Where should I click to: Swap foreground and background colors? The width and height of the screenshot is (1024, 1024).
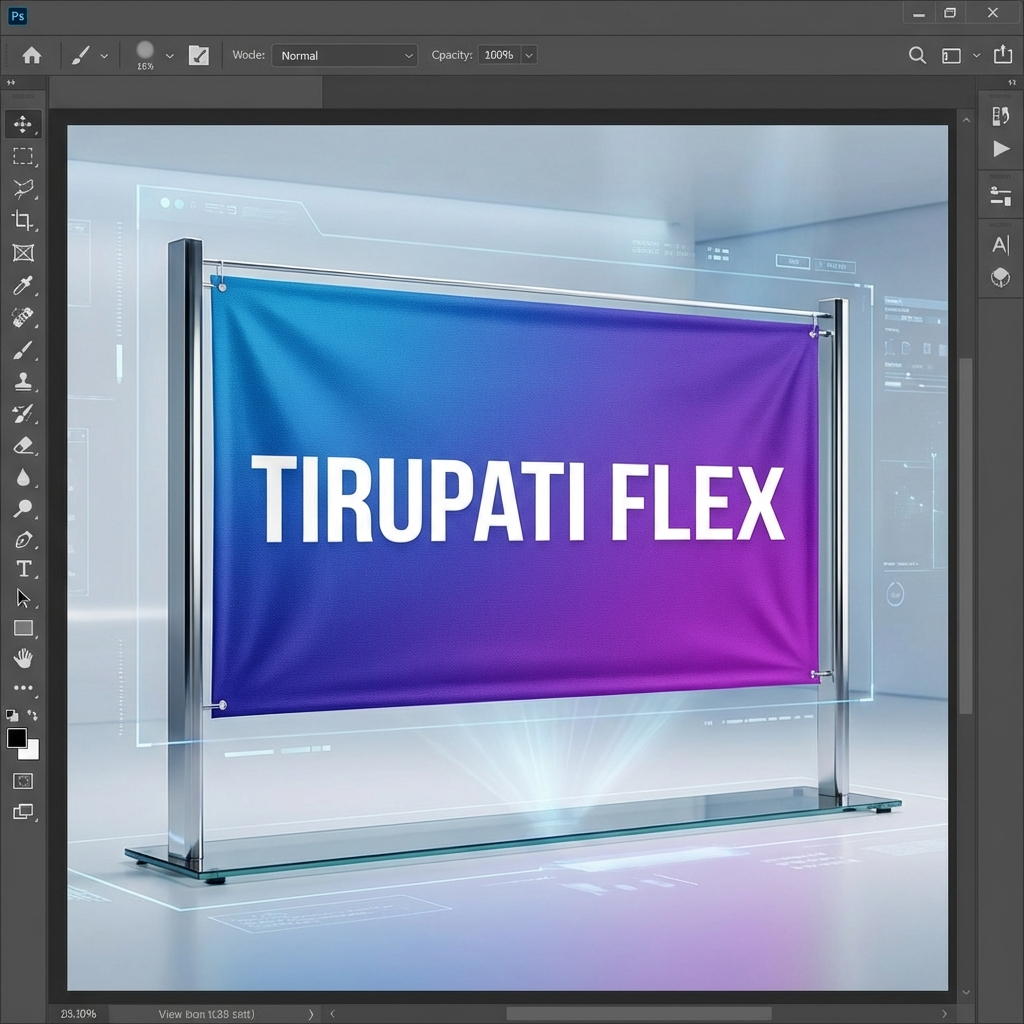(x=32, y=715)
